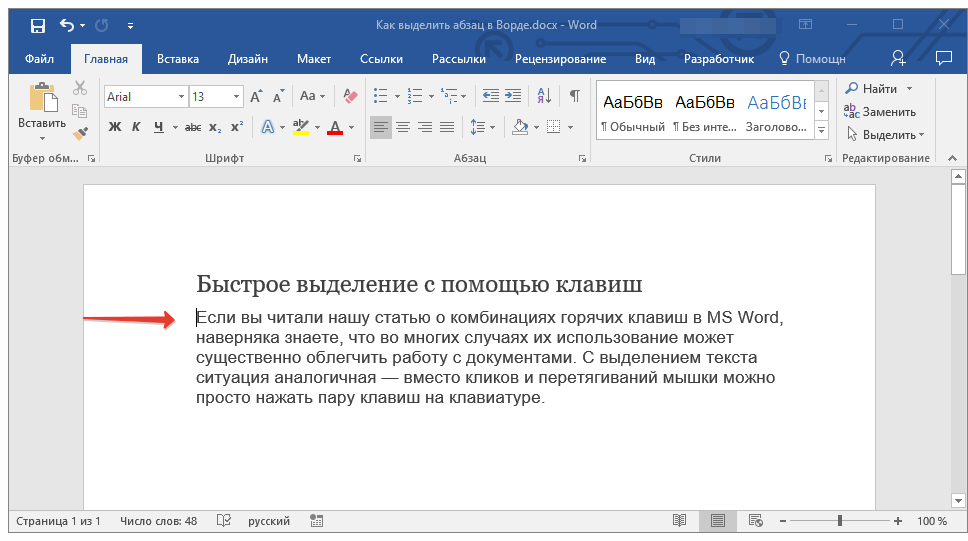This screenshot has width=968, height=541.
Task: Click the Найти search button
Action: point(872,89)
